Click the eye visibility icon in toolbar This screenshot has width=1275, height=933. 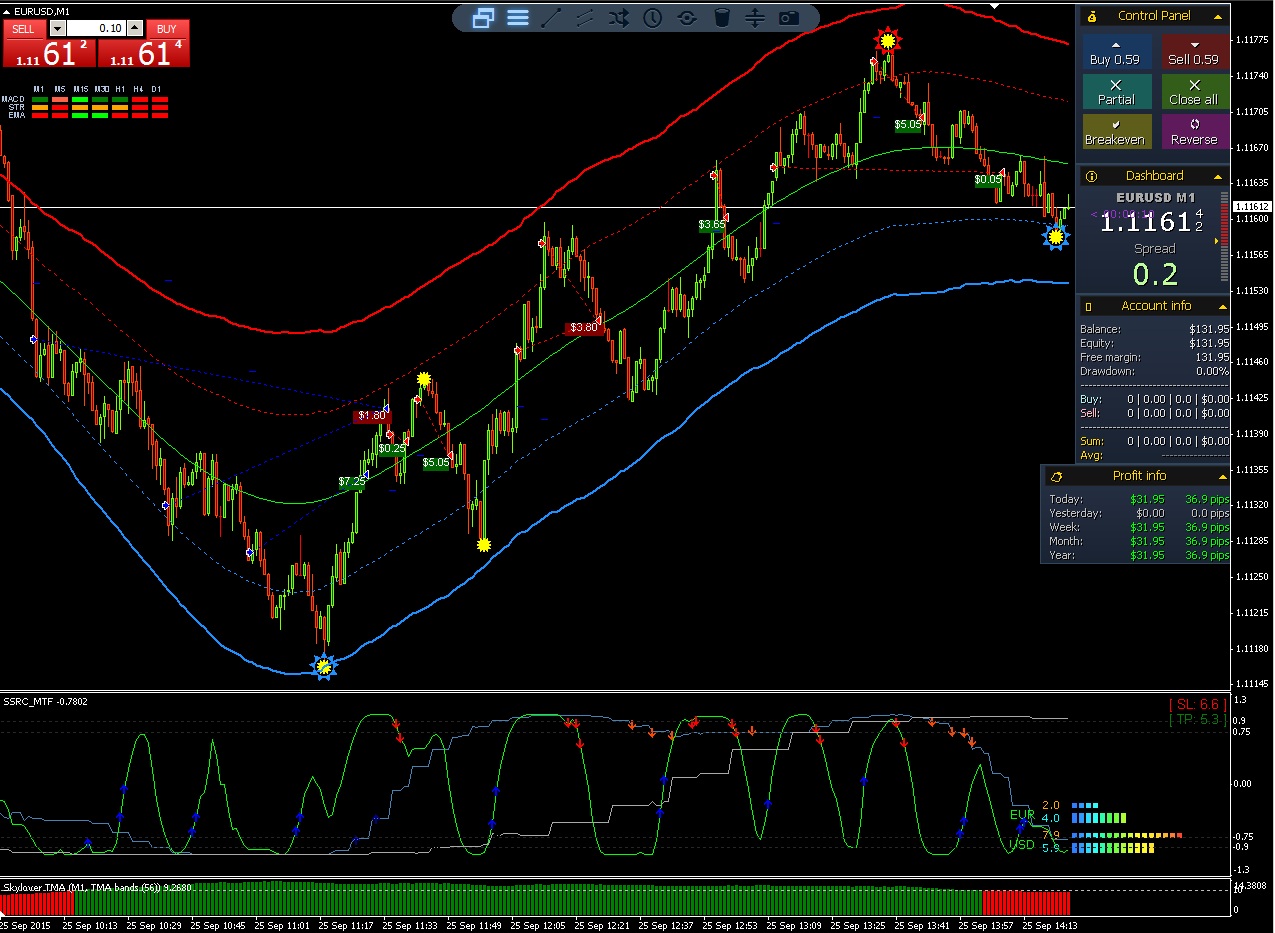[x=687, y=17]
